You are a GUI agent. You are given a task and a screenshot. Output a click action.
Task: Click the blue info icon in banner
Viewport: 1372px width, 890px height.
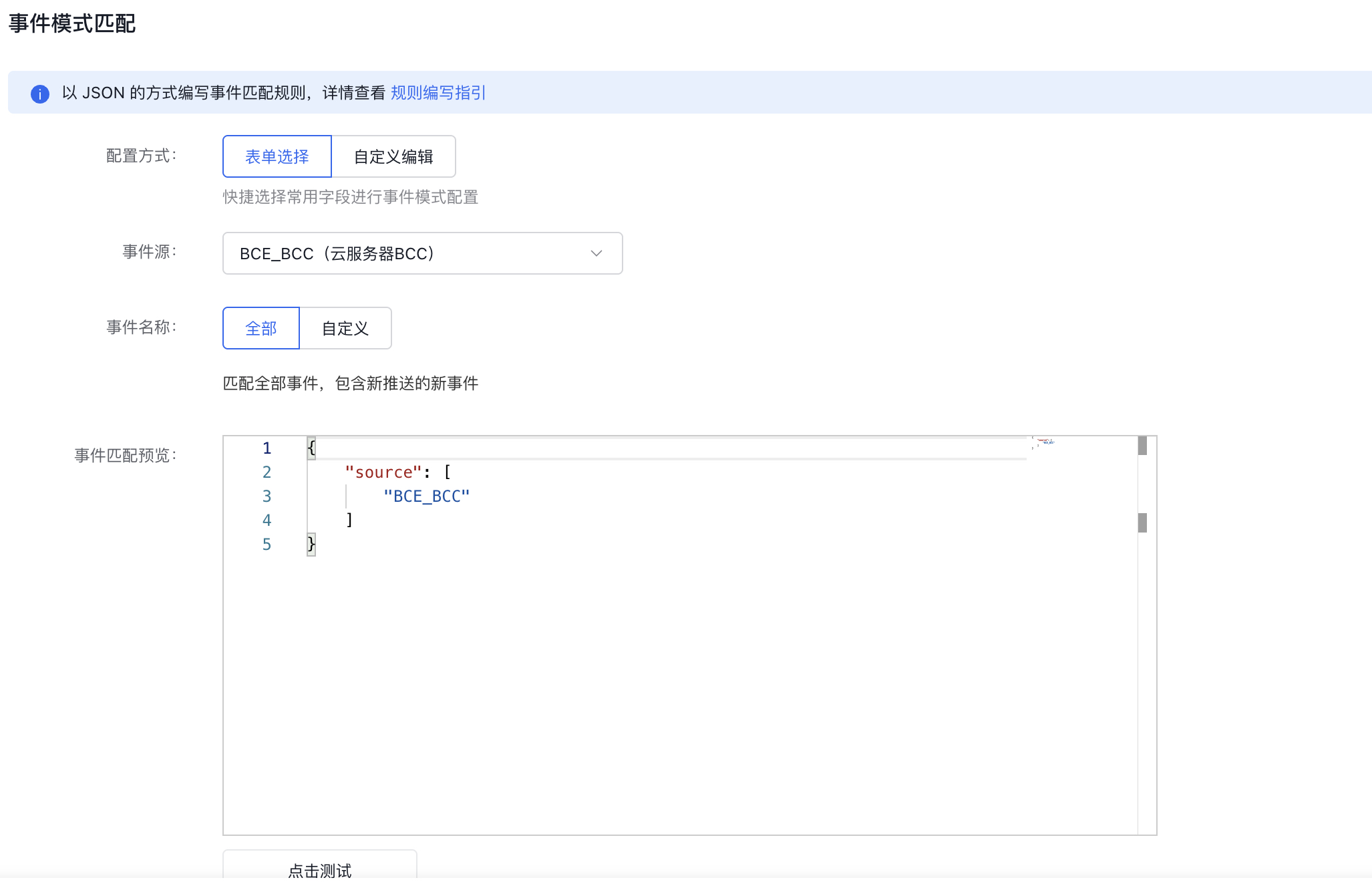40,94
